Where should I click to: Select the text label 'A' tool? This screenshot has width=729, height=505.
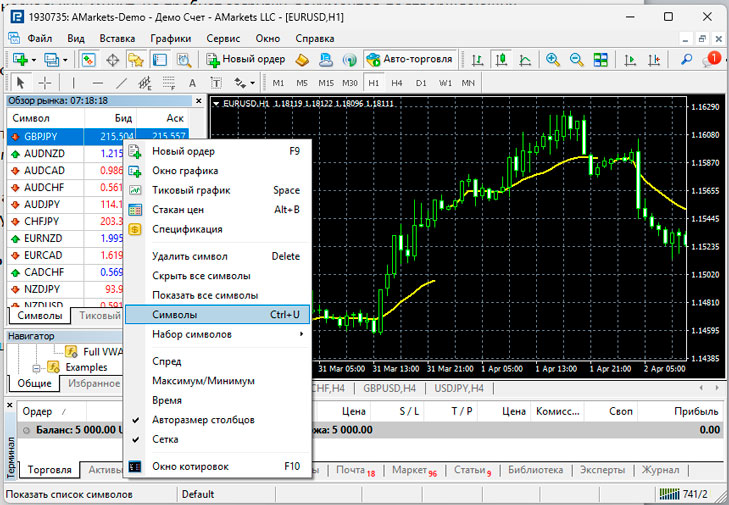tap(191, 82)
